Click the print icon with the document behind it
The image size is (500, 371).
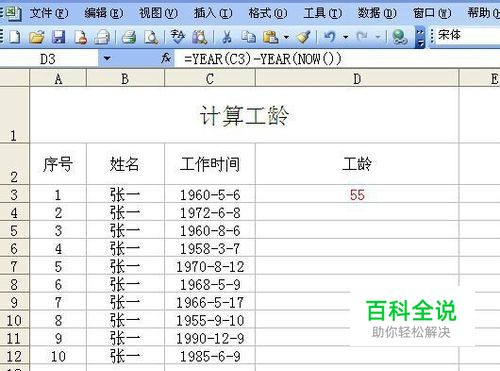click(x=102, y=37)
